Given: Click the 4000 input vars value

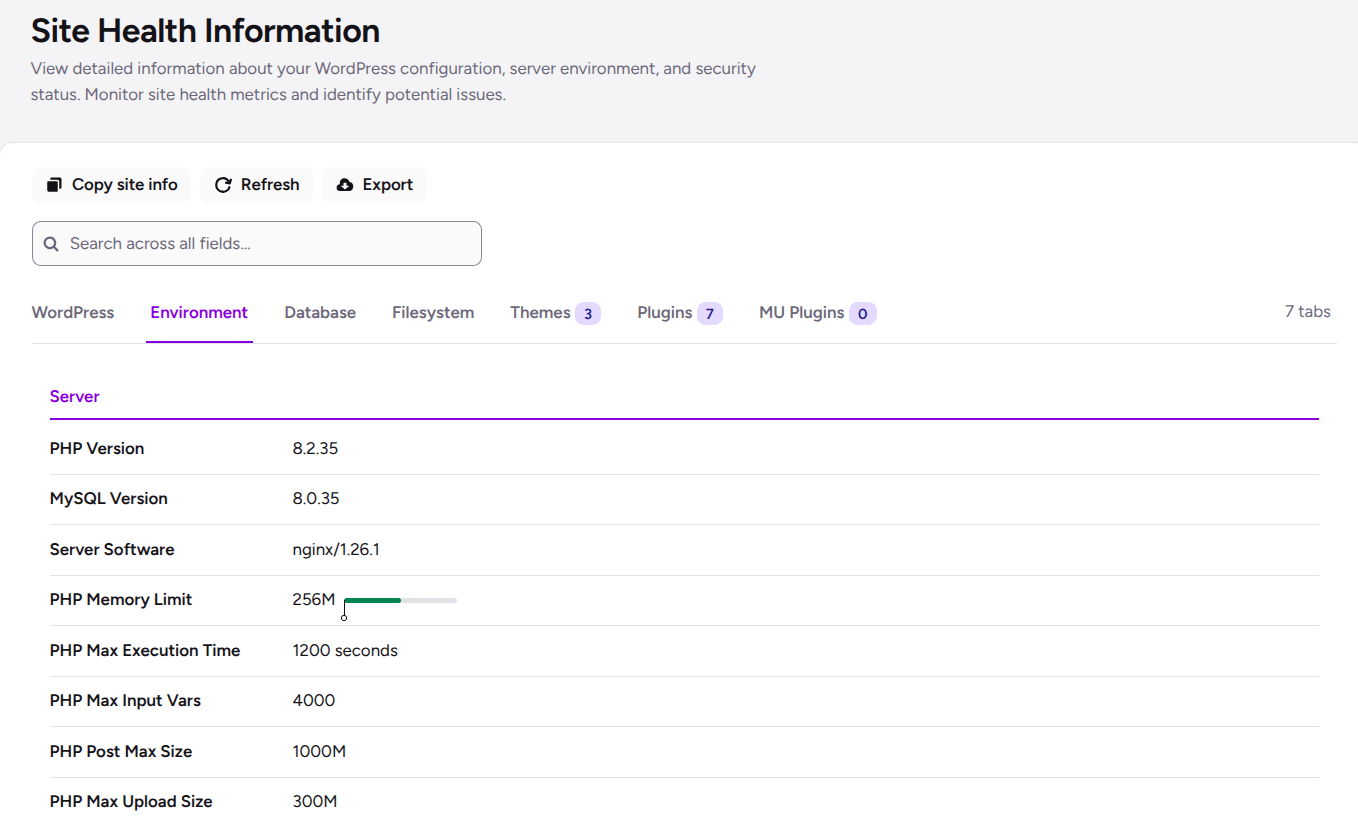Looking at the screenshot, I should [314, 701].
